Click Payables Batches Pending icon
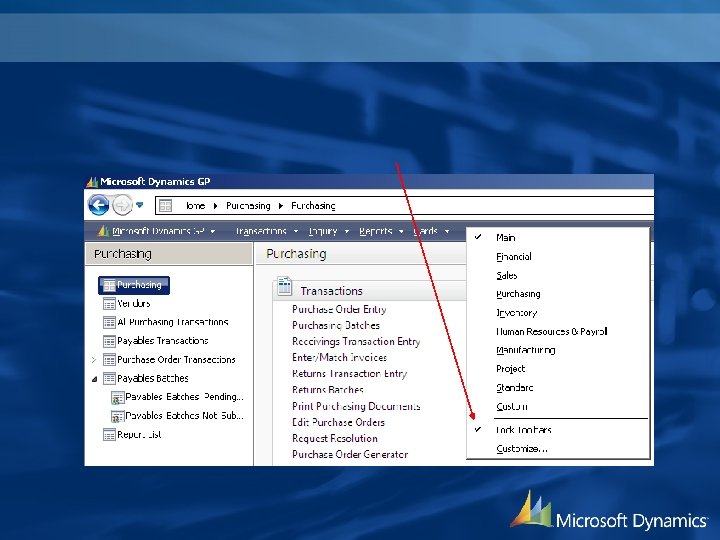 tap(118, 398)
